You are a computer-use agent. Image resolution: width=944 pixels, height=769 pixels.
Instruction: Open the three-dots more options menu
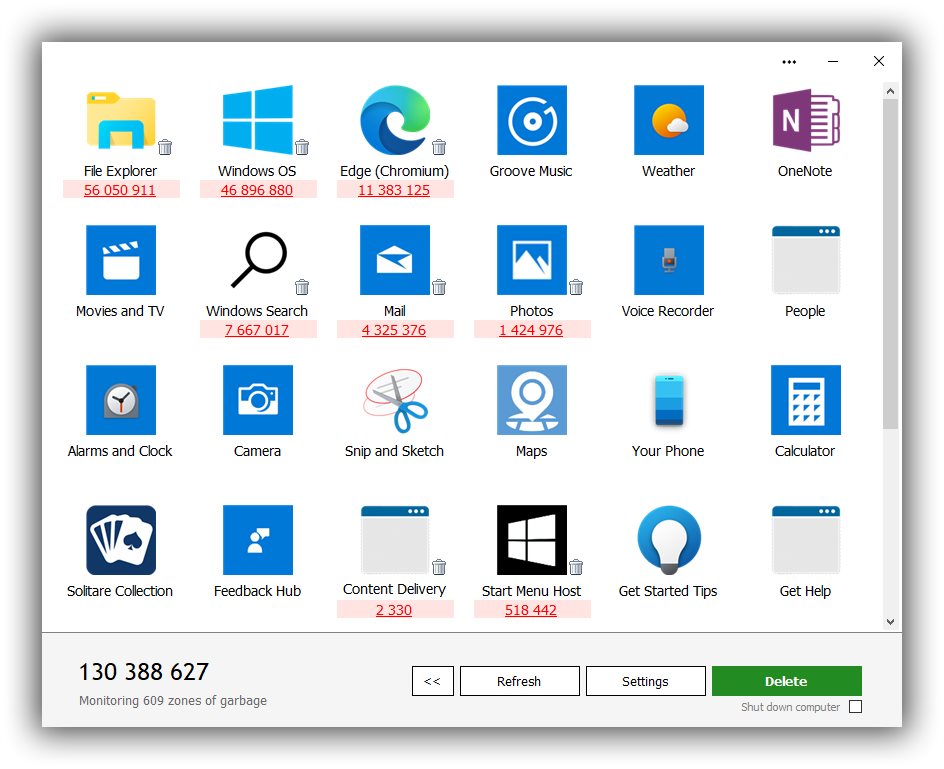[789, 62]
